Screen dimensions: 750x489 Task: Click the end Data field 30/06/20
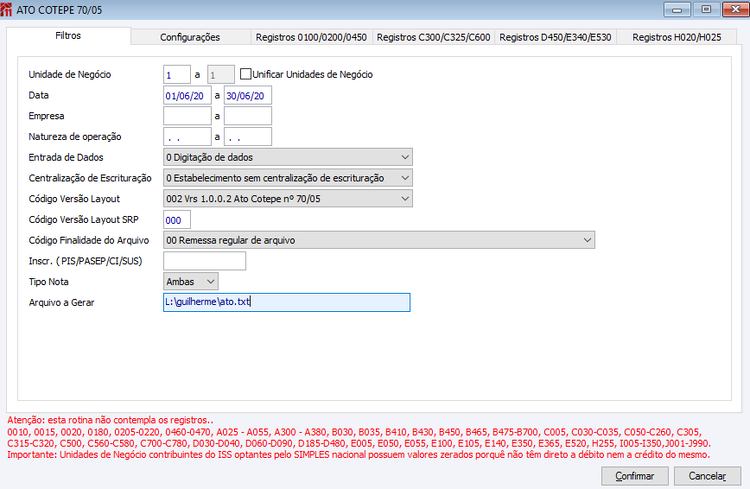pos(248,95)
